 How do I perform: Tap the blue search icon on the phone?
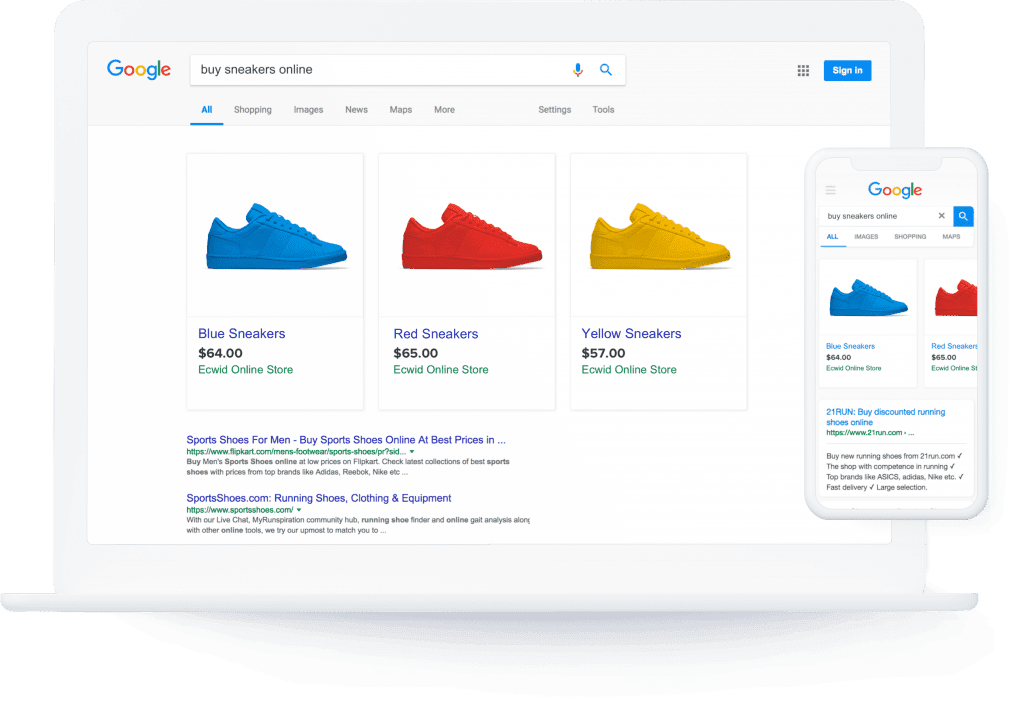tap(962, 215)
